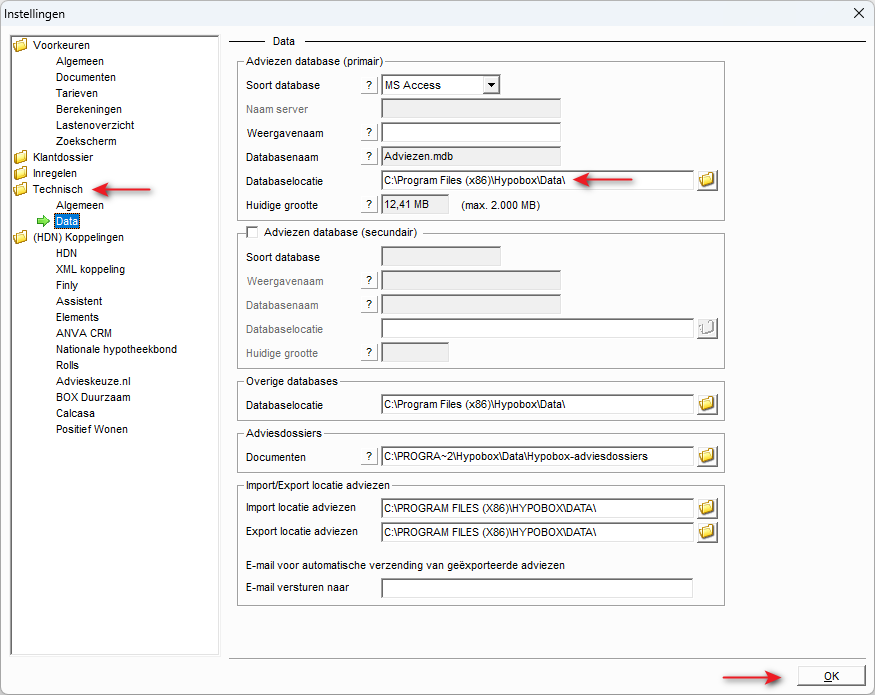Select (HDN) Koppelingen tree item

coord(78,237)
